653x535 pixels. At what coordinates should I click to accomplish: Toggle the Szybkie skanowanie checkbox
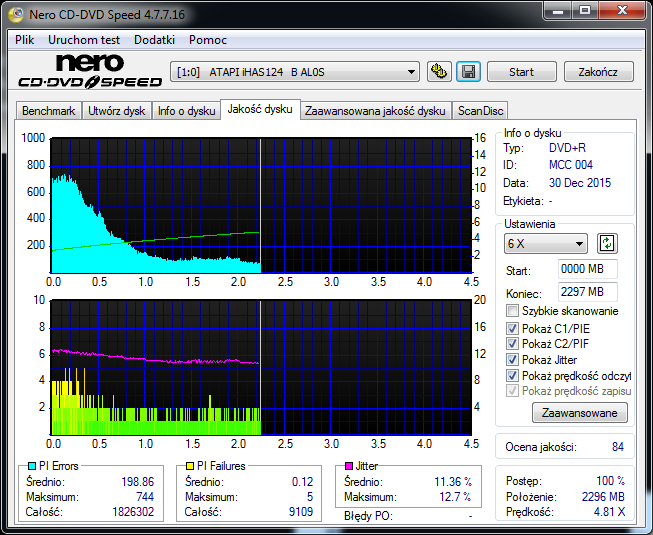tap(512, 311)
